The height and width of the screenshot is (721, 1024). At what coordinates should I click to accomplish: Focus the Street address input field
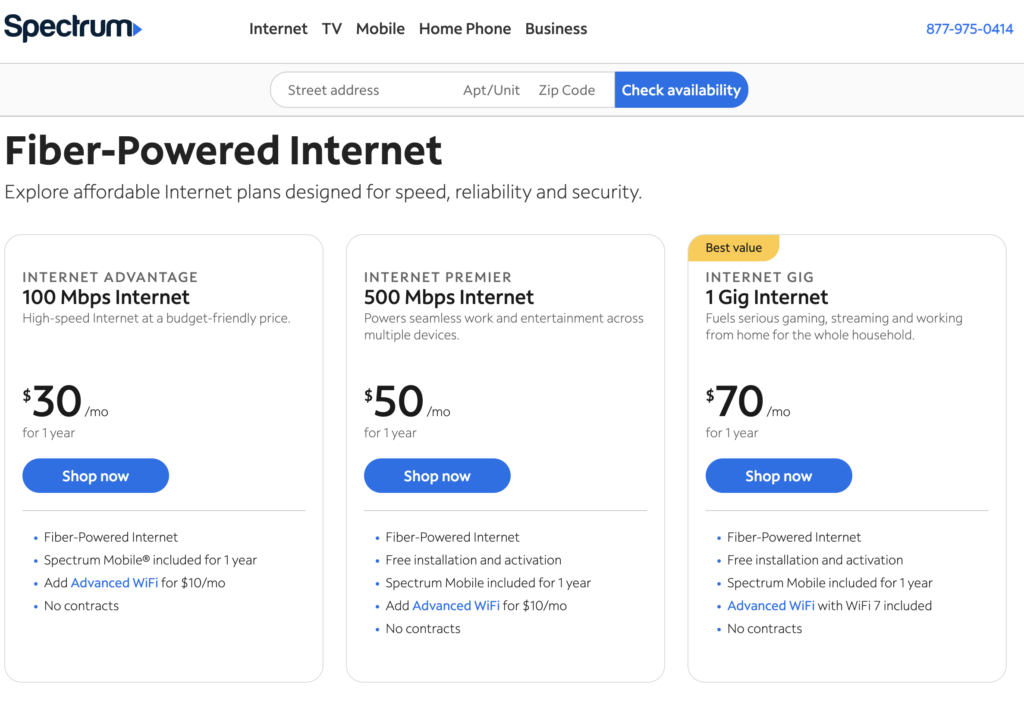(360, 90)
